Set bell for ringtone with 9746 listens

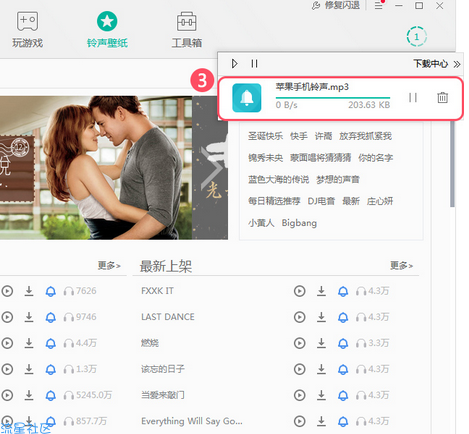51,317
